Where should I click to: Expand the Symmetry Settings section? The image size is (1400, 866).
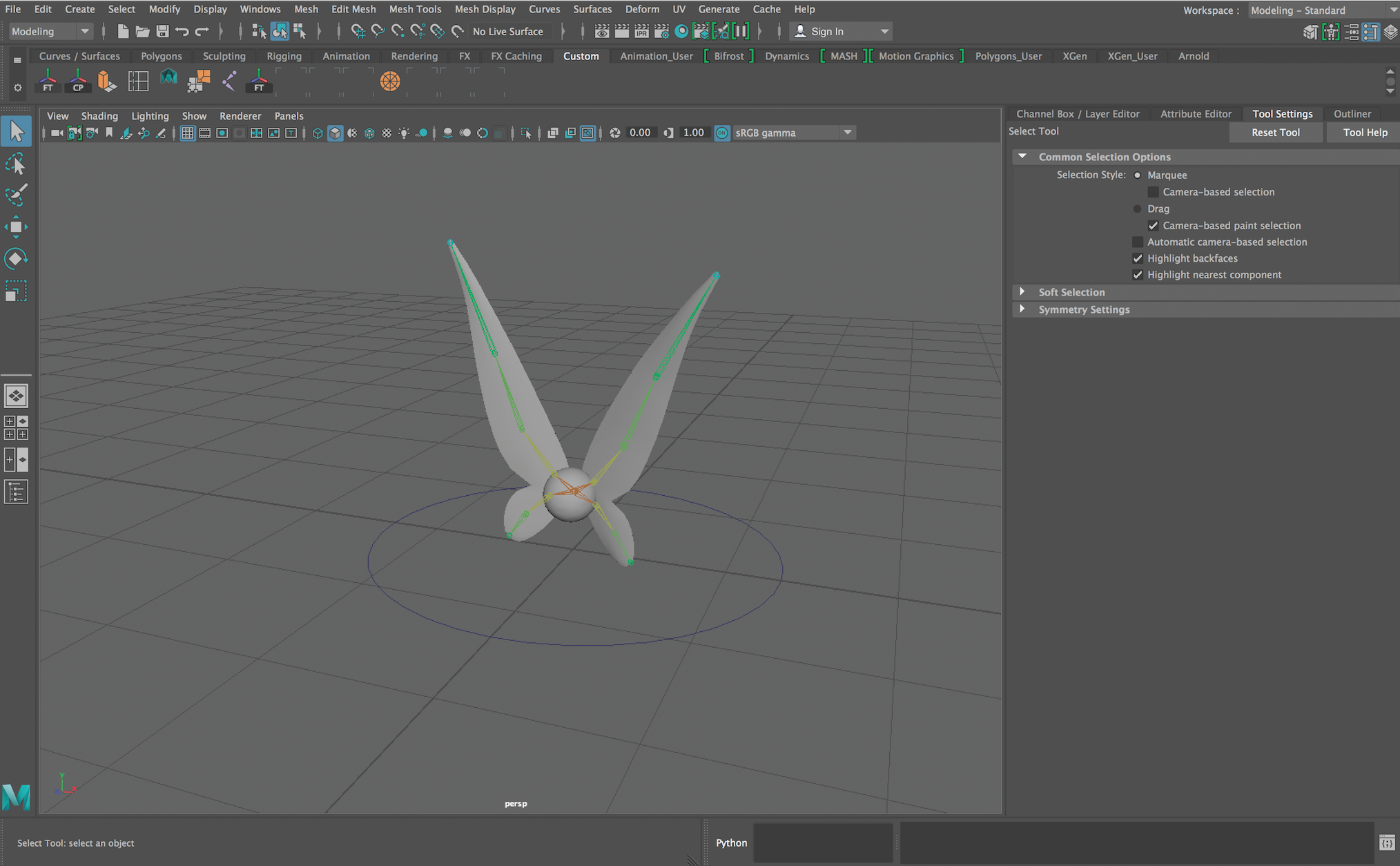click(1022, 309)
